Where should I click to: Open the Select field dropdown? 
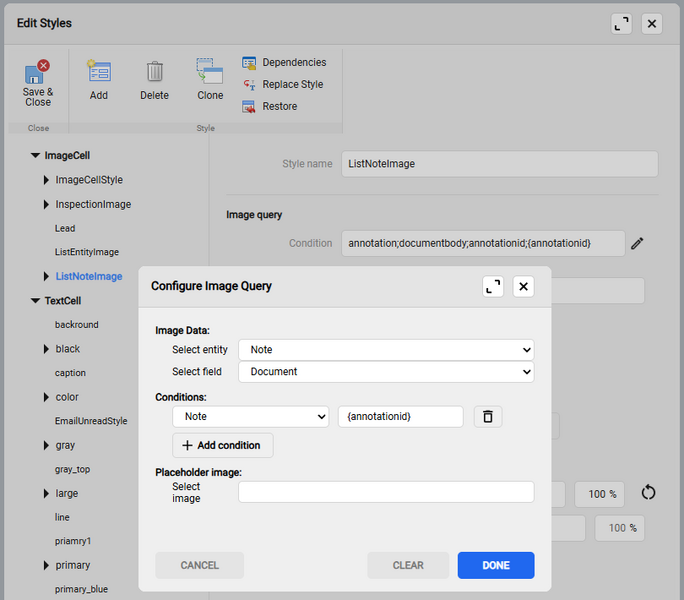385,372
